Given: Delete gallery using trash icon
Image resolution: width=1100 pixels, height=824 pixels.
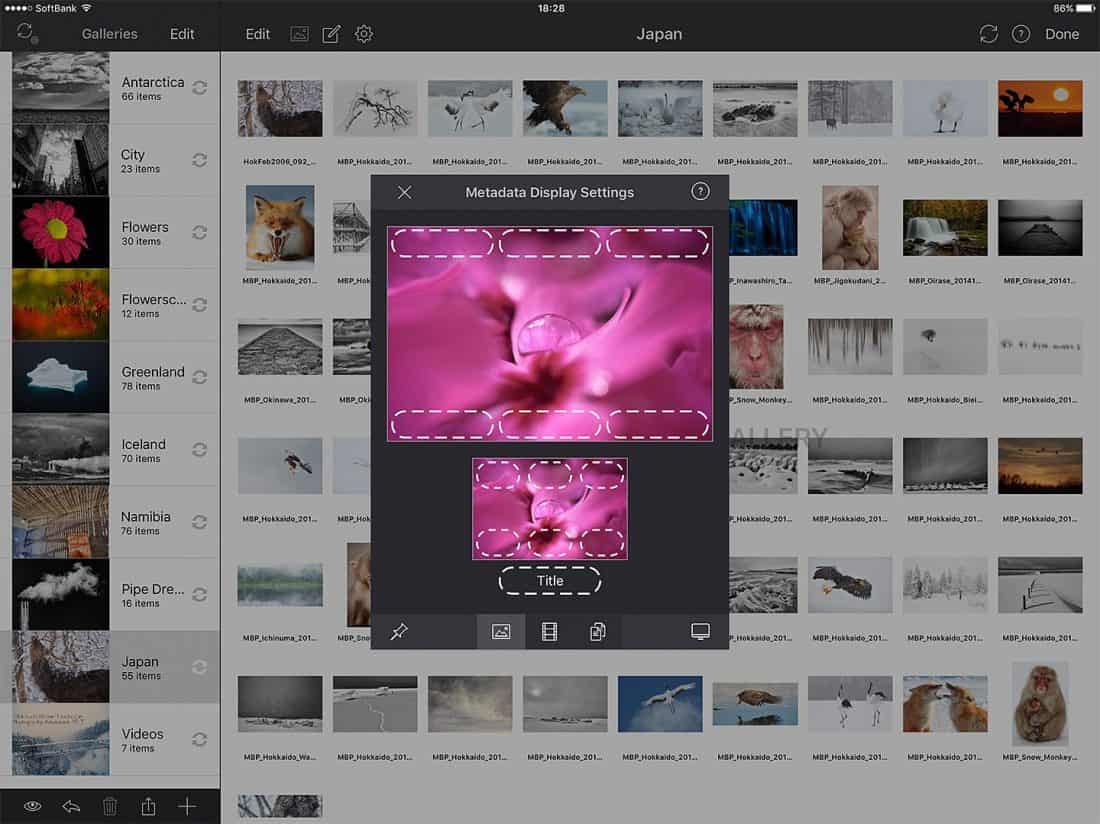Looking at the screenshot, I should click(x=110, y=806).
